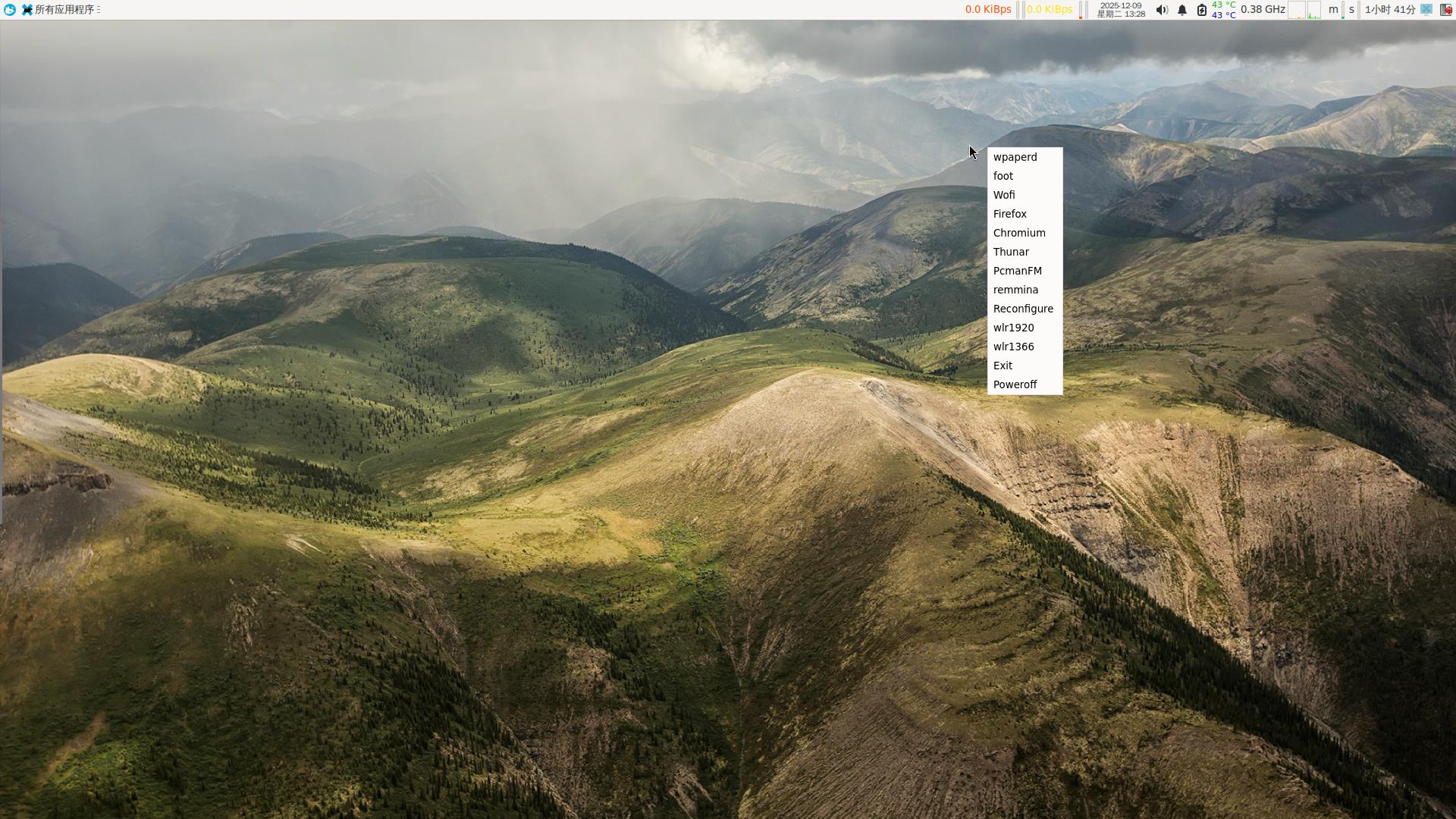The height and width of the screenshot is (819, 1456).
Task: Select the Poweroff menu item
Action: coord(1015,384)
